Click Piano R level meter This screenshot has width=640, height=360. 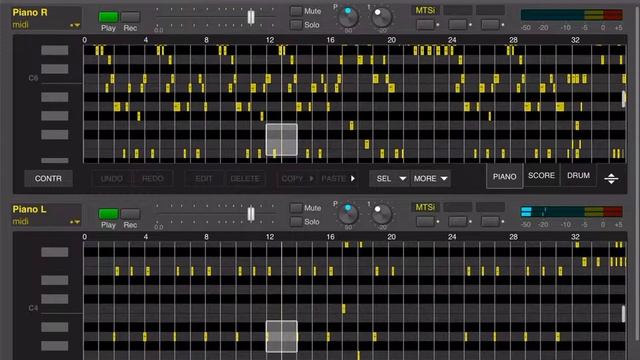(x=572, y=15)
